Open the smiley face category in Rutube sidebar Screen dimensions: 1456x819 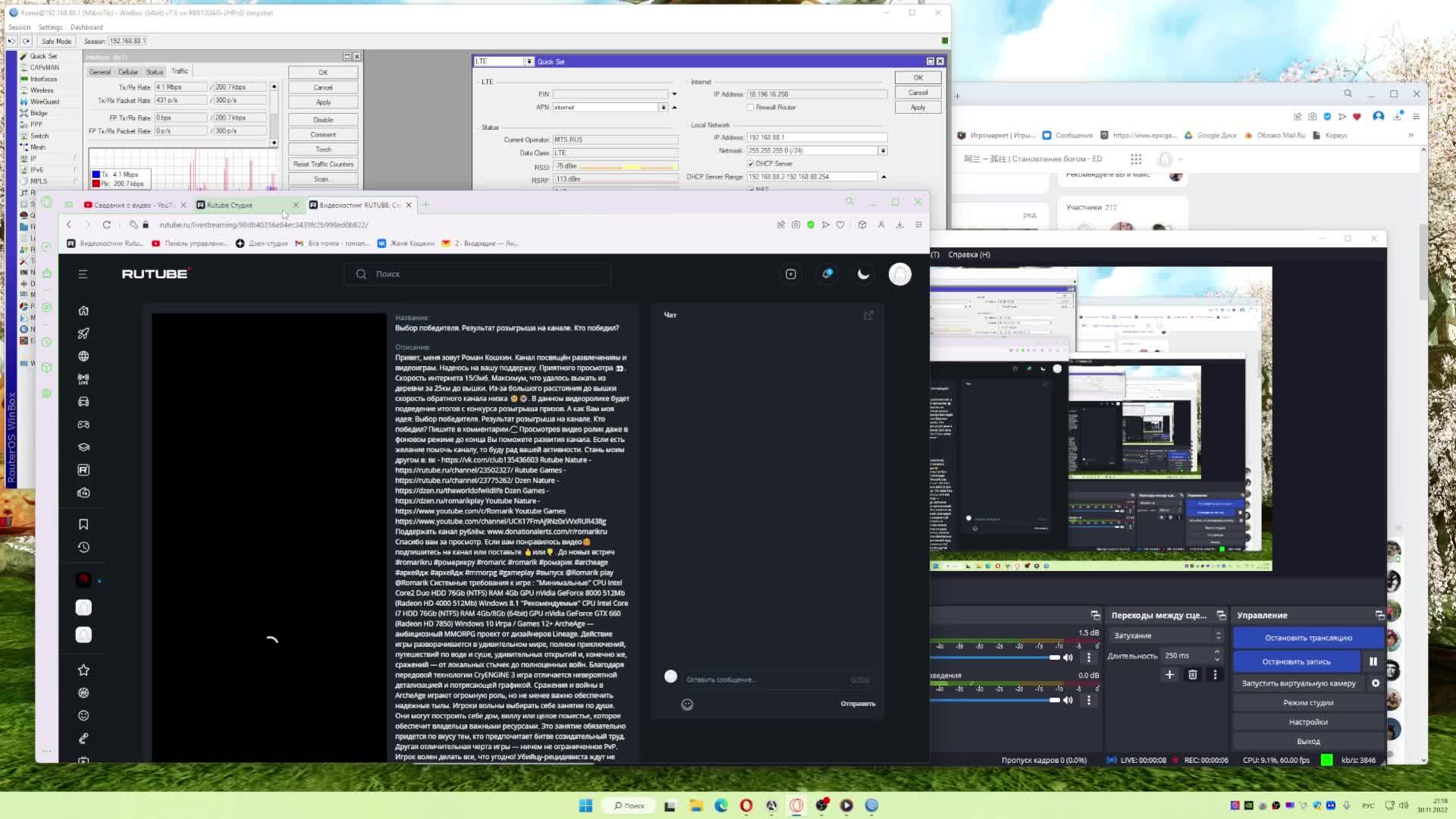(83, 715)
